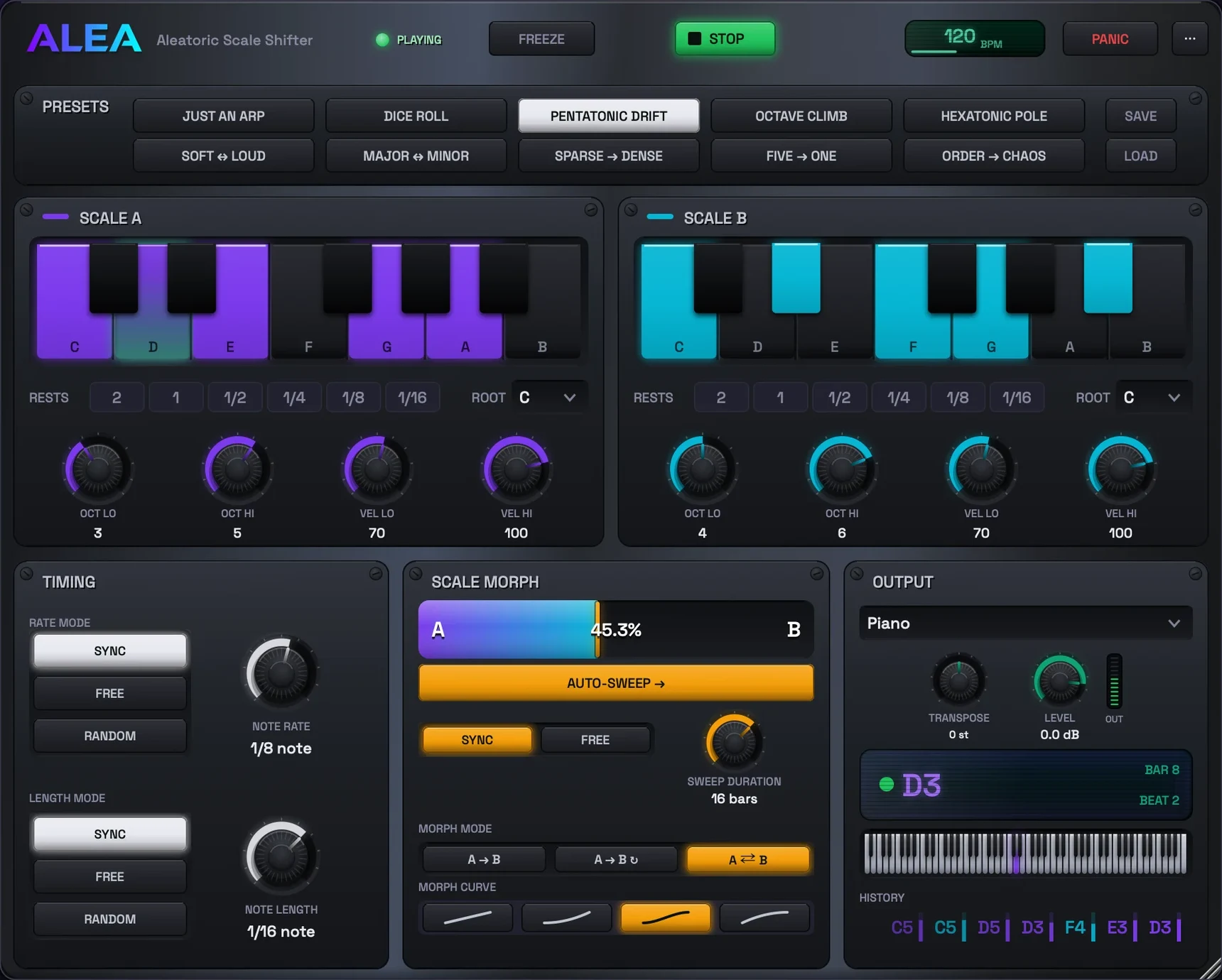Click the Scale B VEL HI knob

[x=1120, y=469]
